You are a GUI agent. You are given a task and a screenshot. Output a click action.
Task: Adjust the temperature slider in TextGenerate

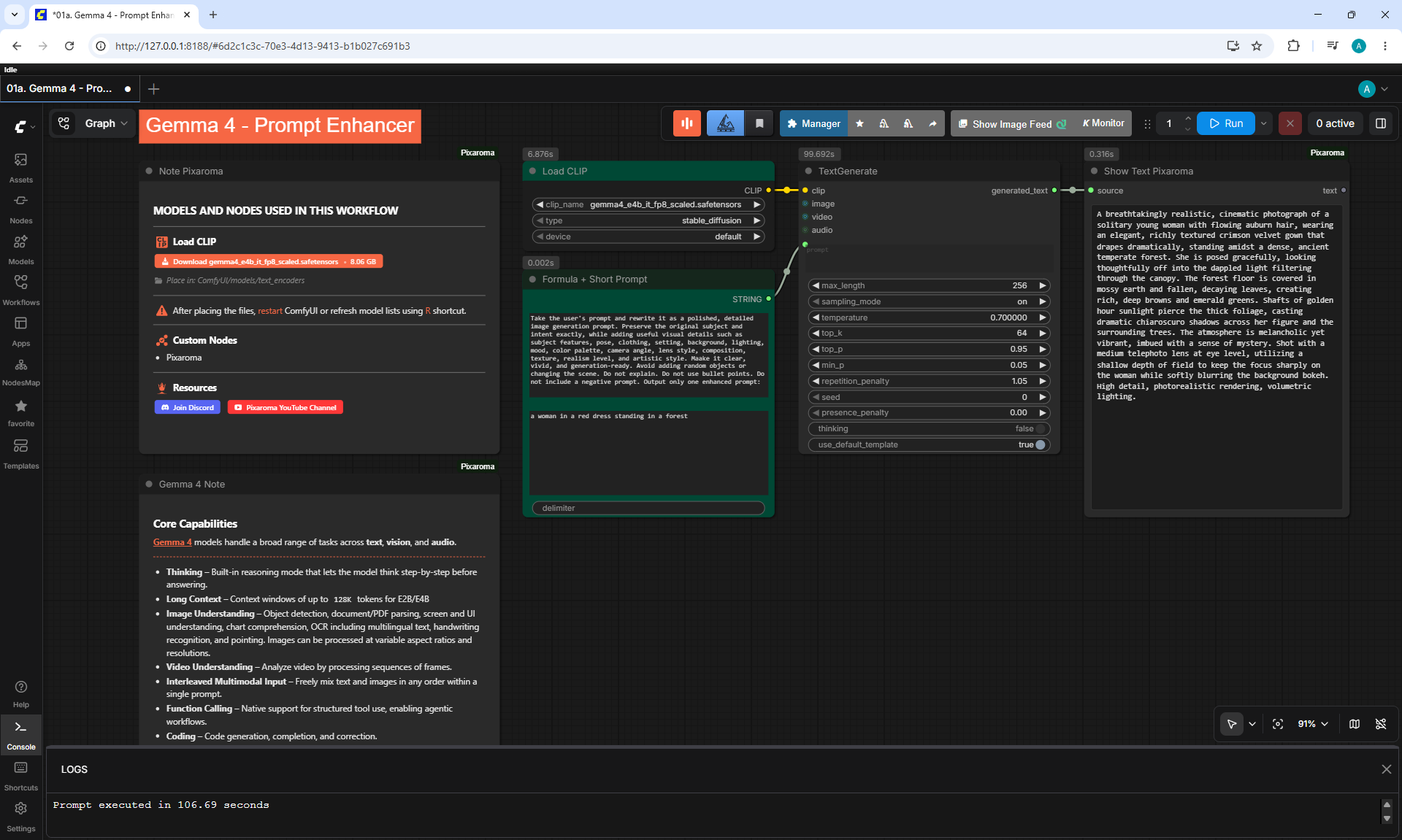coord(929,317)
